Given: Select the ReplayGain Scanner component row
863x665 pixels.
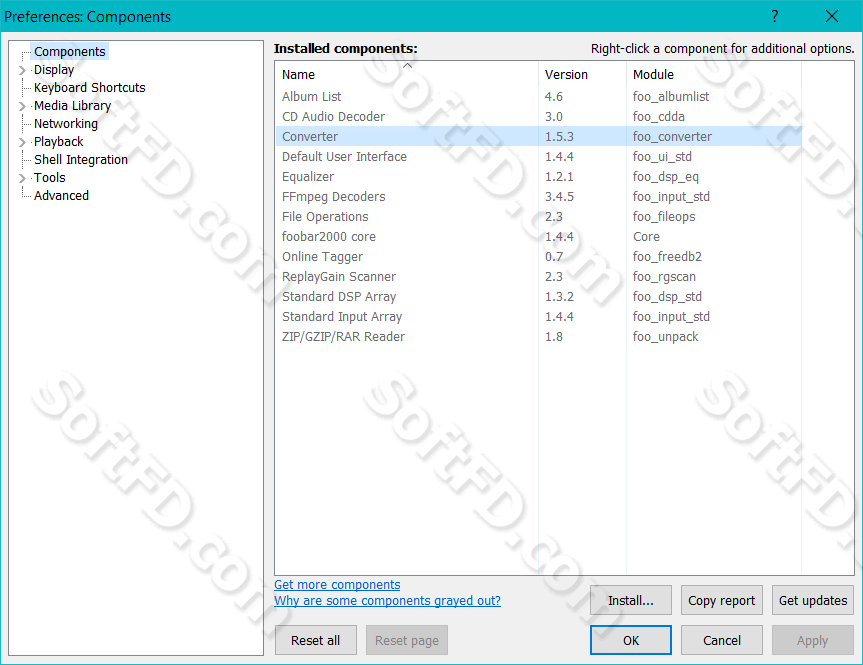Looking at the screenshot, I should (x=538, y=276).
